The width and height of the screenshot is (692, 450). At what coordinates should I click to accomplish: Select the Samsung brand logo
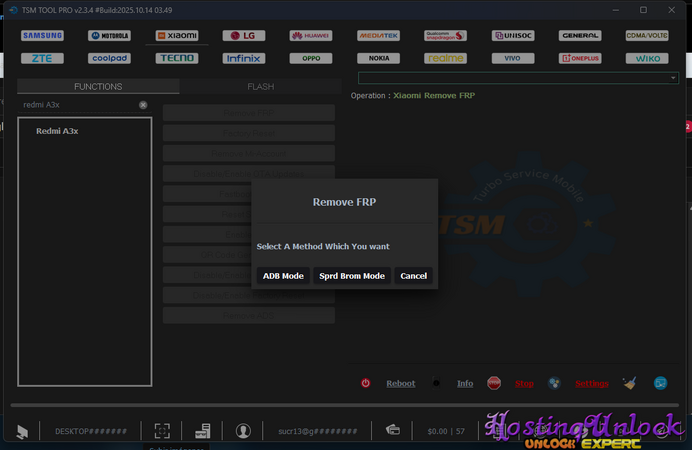tap(42, 35)
